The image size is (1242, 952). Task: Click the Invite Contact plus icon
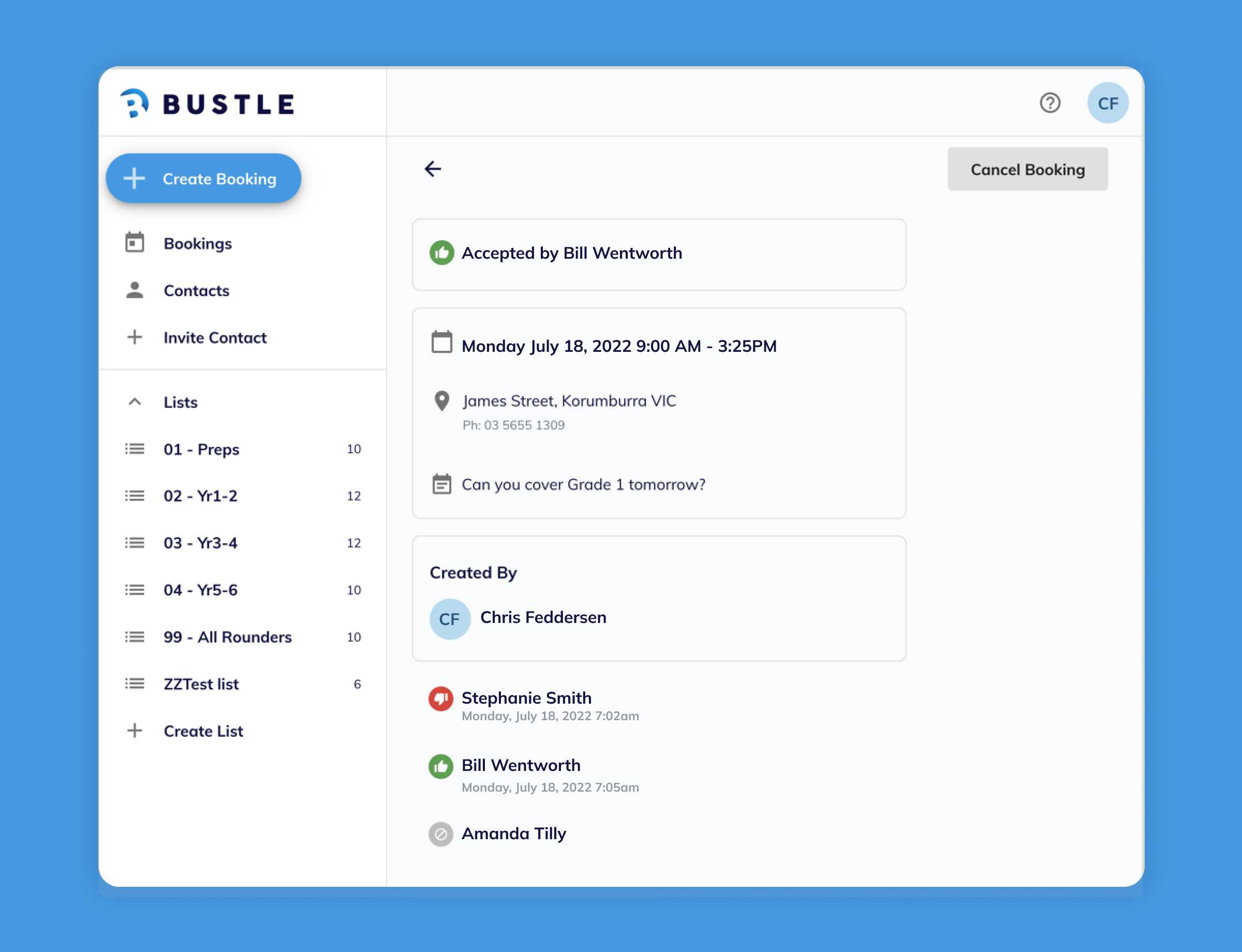135,337
